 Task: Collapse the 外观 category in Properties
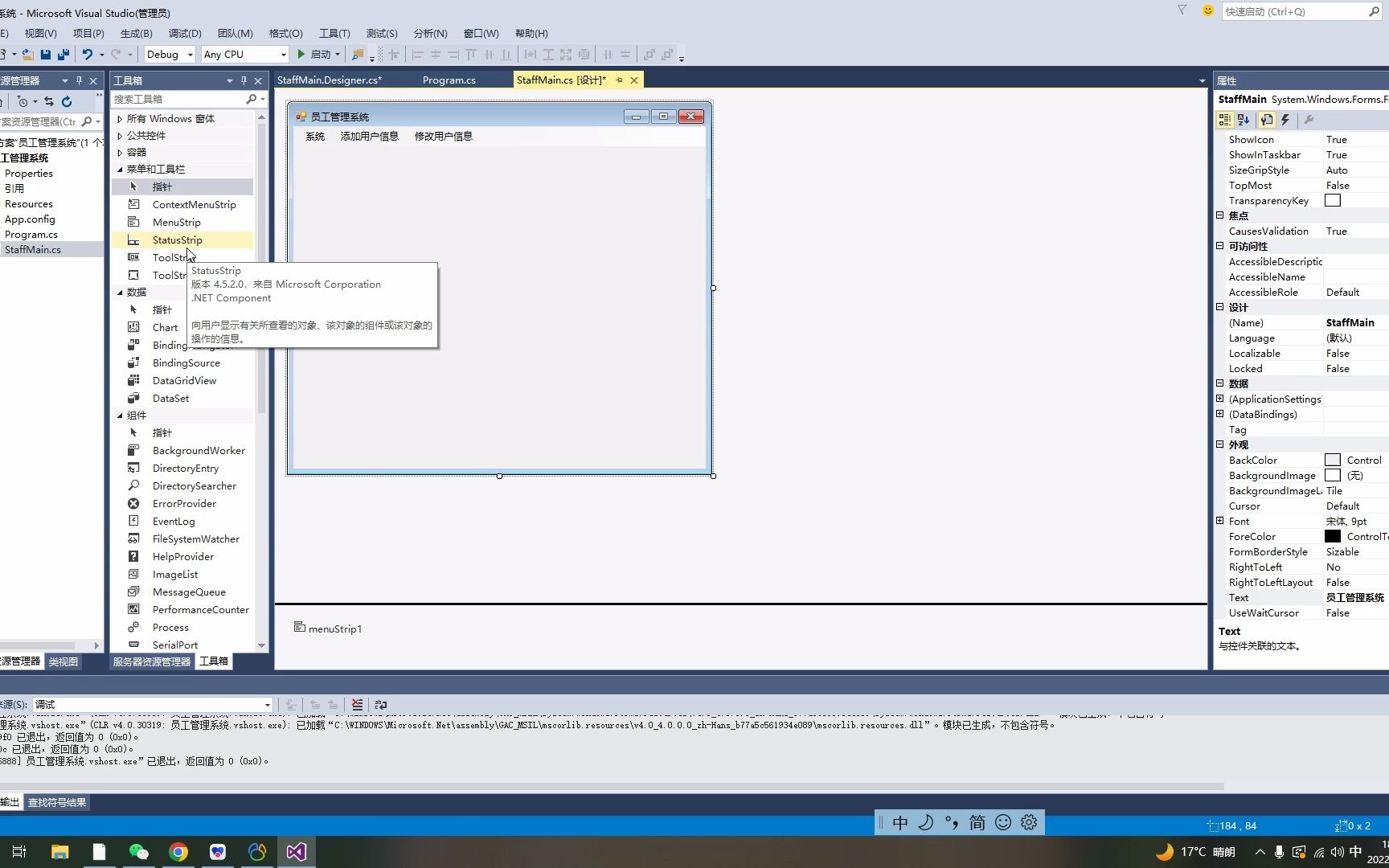pyautogui.click(x=1220, y=444)
